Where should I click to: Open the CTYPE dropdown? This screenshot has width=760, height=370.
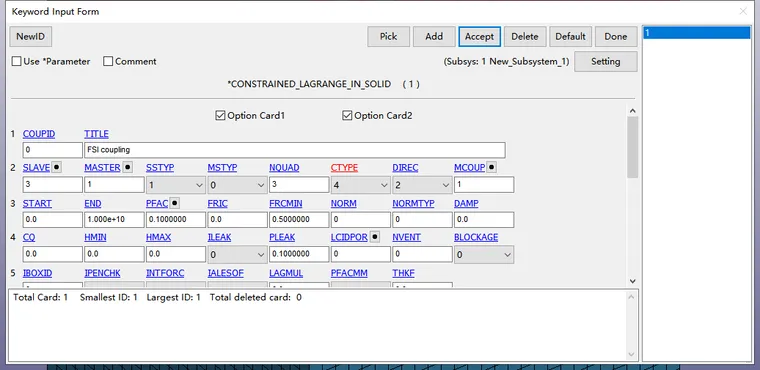360,185
